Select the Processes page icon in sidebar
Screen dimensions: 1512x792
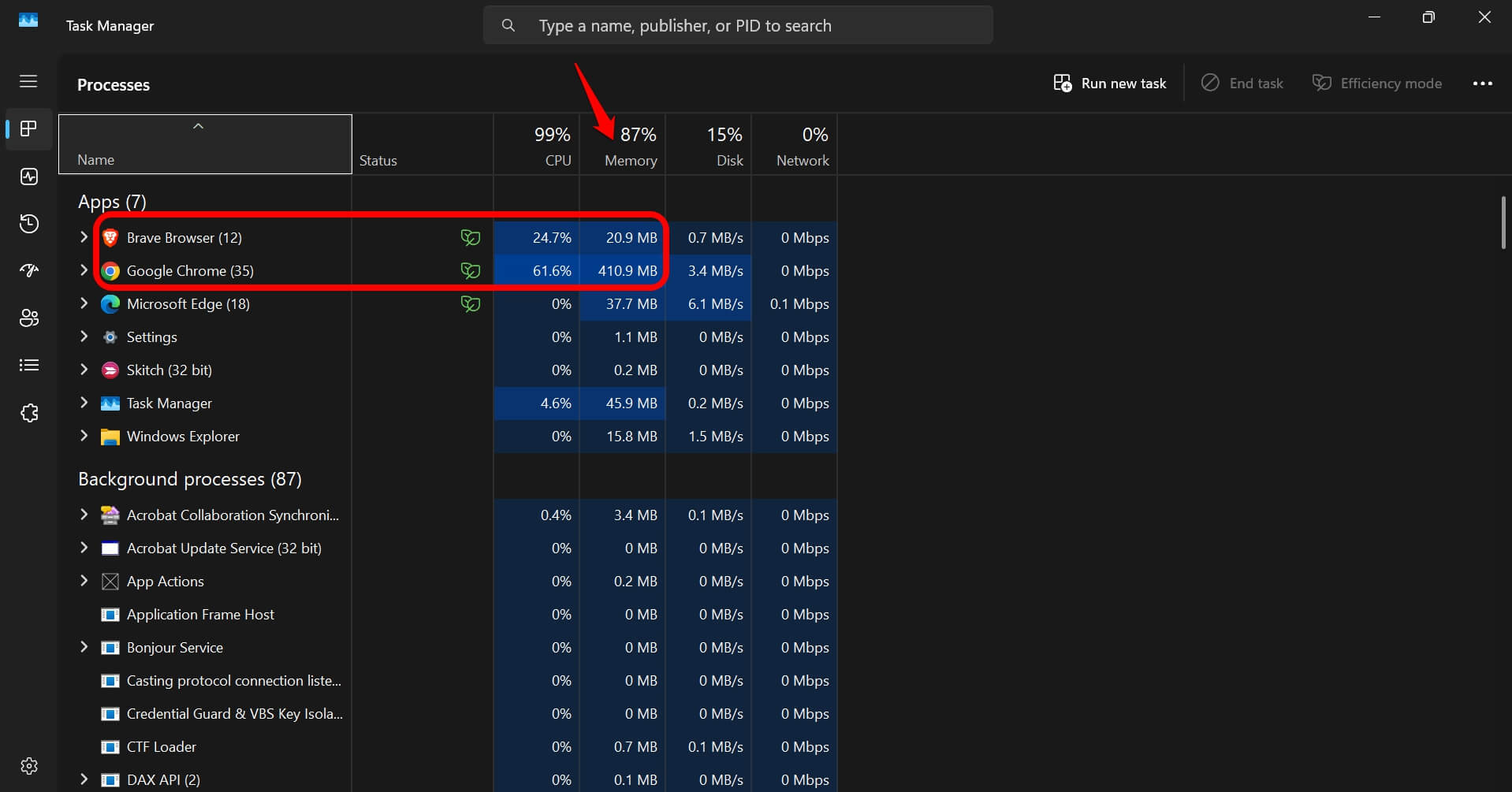click(x=29, y=128)
